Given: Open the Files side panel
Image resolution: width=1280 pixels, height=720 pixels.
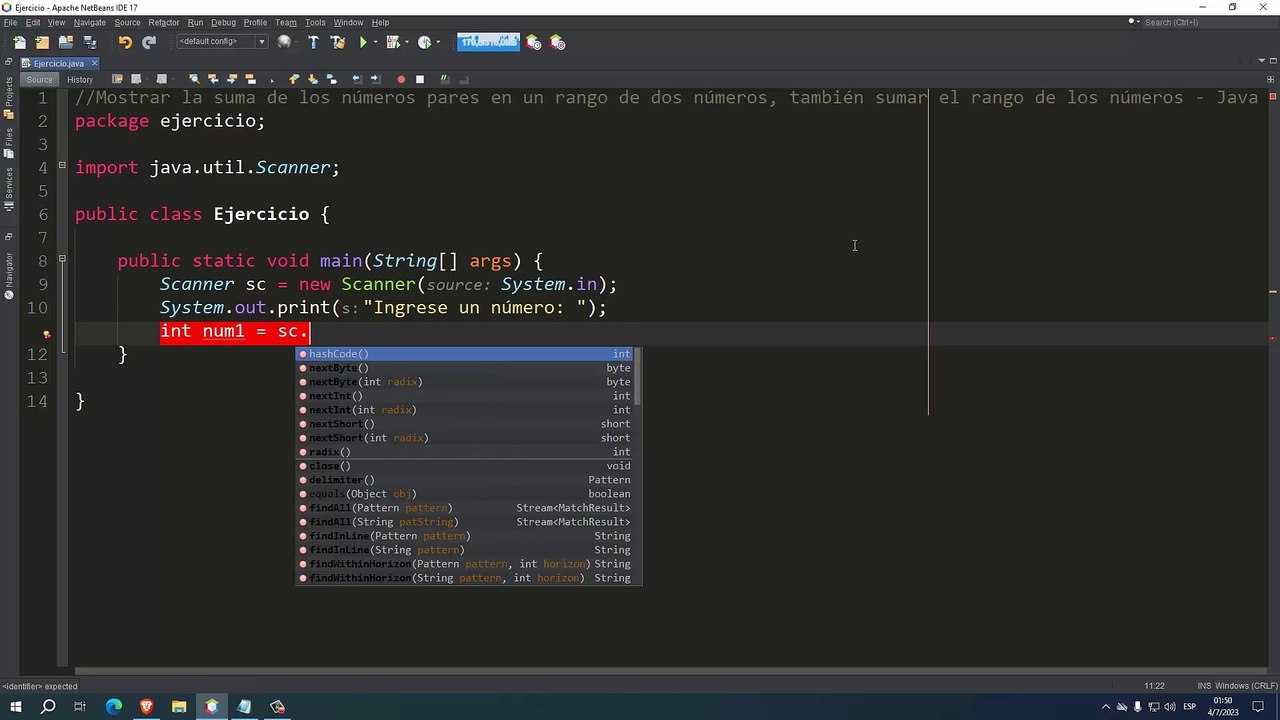Looking at the screenshot, I should (9, 144).
